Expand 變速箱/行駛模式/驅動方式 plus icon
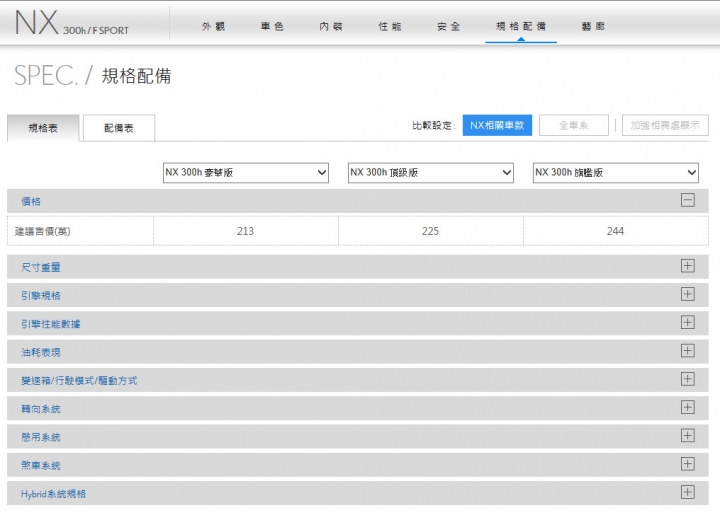 tap(687, 379)
